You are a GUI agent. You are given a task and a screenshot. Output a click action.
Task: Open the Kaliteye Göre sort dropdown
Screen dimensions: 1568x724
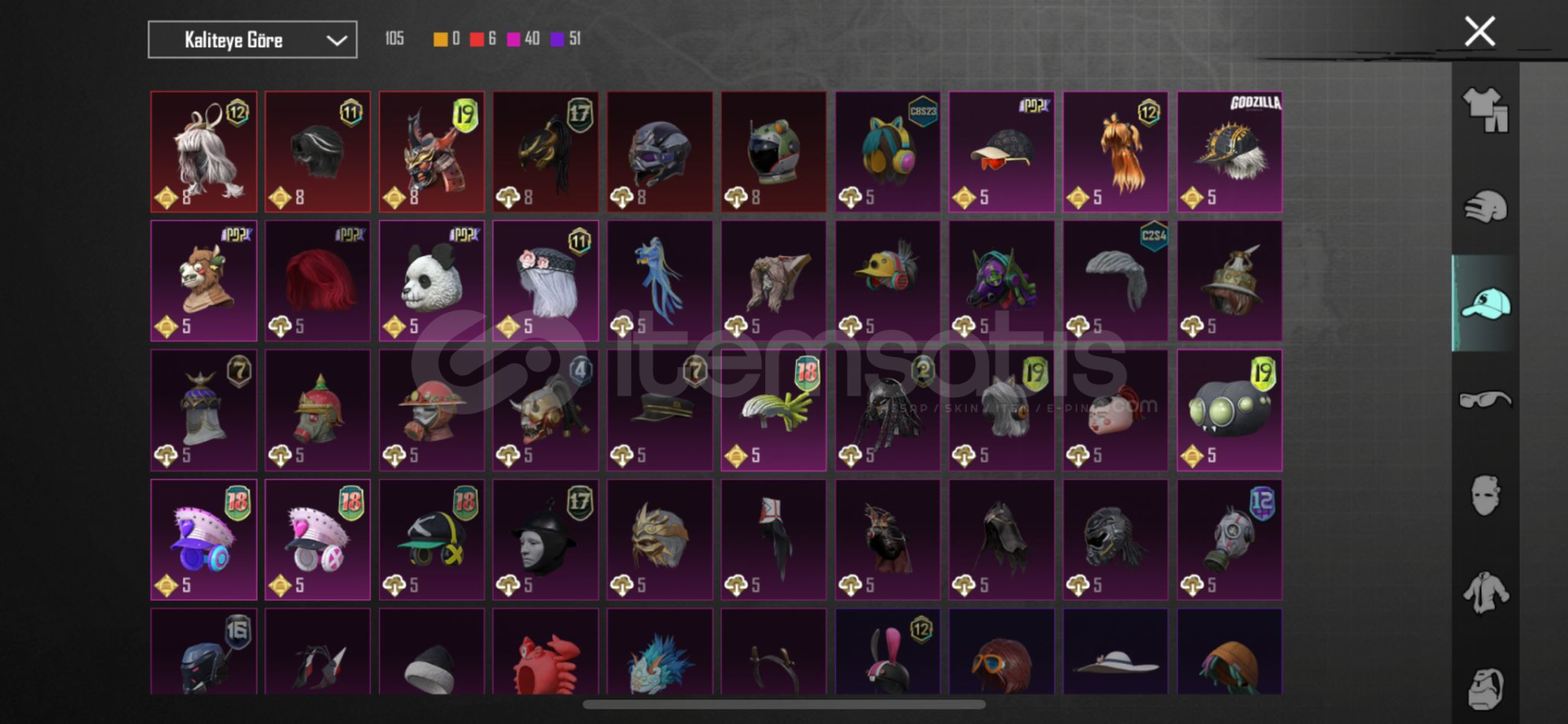pos(252,40)
